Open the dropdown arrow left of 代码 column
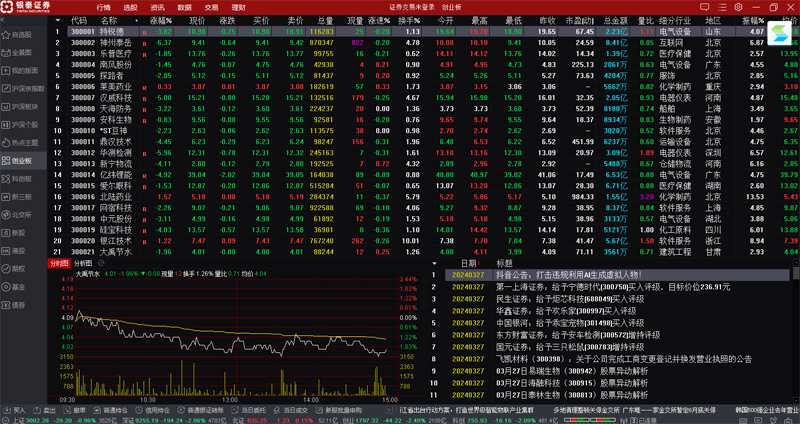Viewport: 800px width, 424px height. click(x=58, y=21)
